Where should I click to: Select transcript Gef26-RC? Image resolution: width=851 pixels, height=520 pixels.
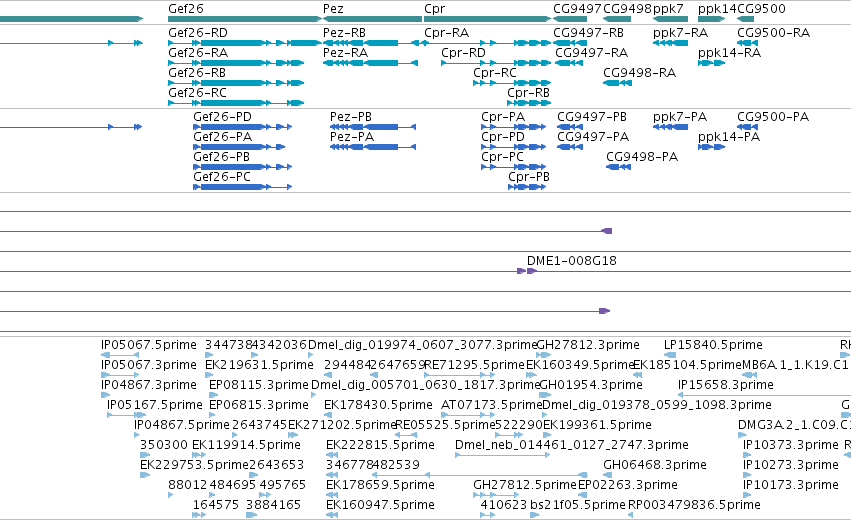pyautogui.click(x=236, y=103)
